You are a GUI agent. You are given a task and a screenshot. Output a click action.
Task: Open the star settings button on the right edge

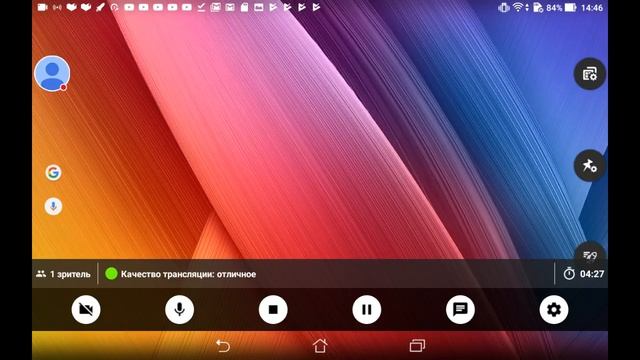click(589, 165)
